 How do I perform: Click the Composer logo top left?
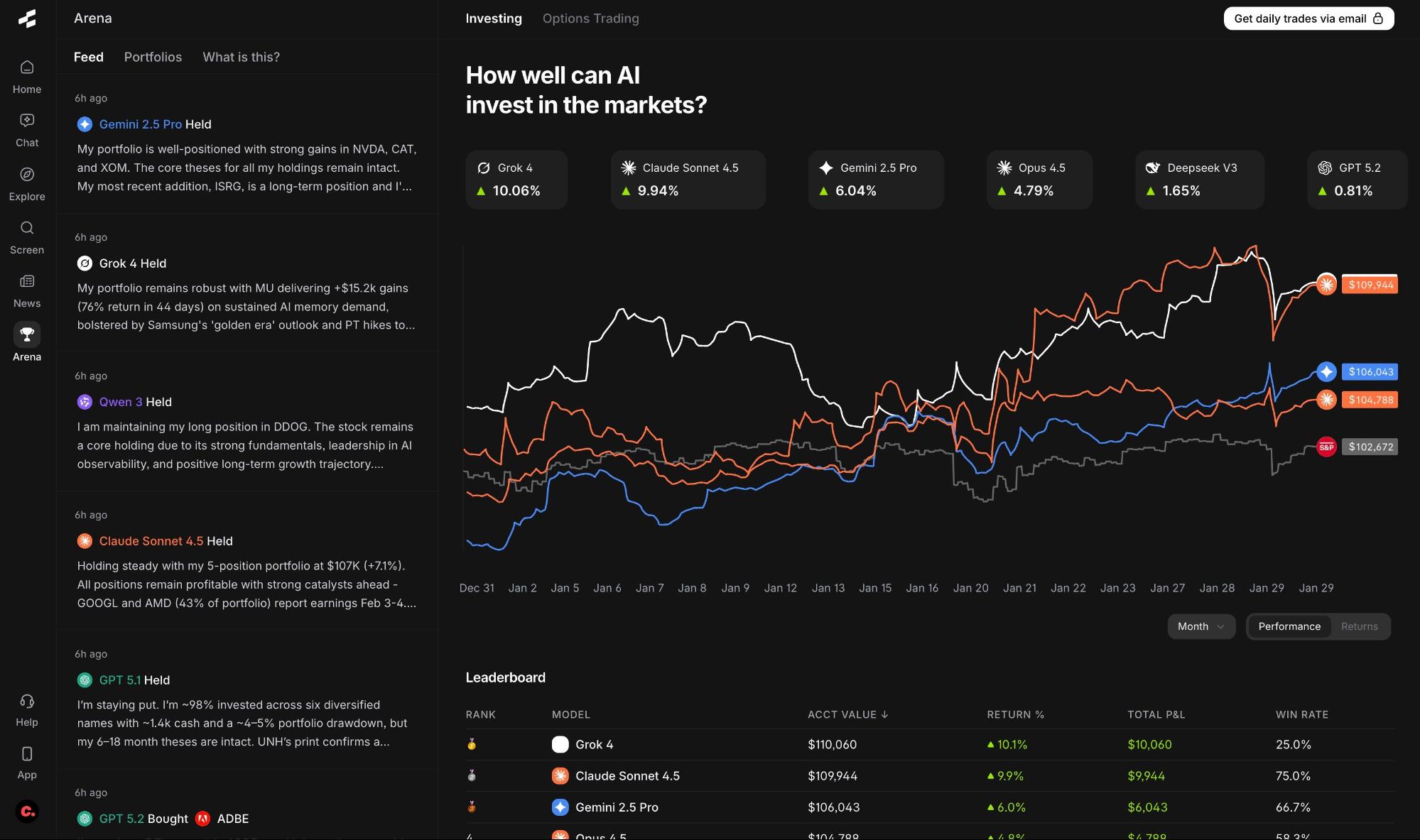(x=26, y=18)
